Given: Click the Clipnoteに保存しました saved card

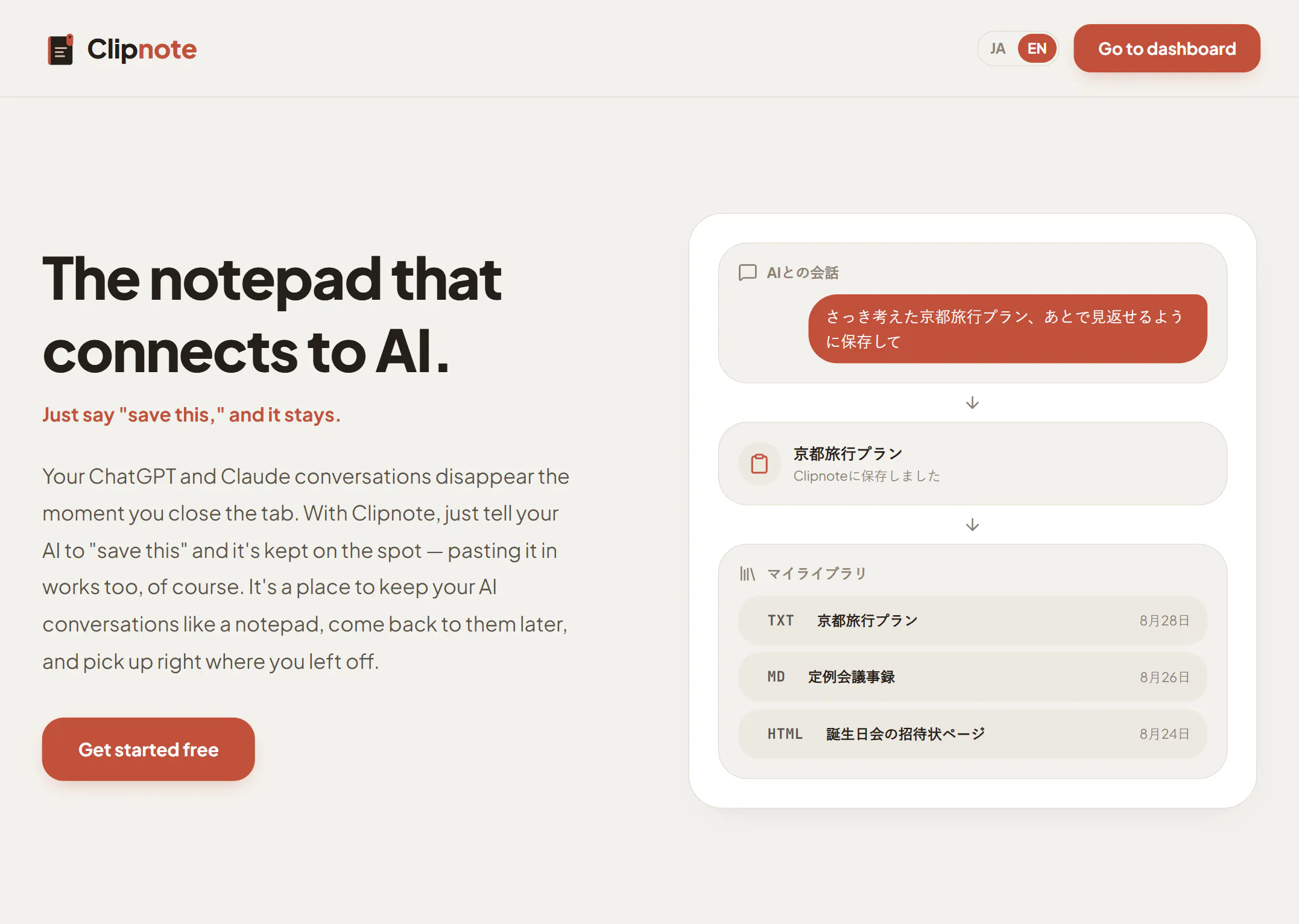Looking at the screenshot, I should 972,464.
